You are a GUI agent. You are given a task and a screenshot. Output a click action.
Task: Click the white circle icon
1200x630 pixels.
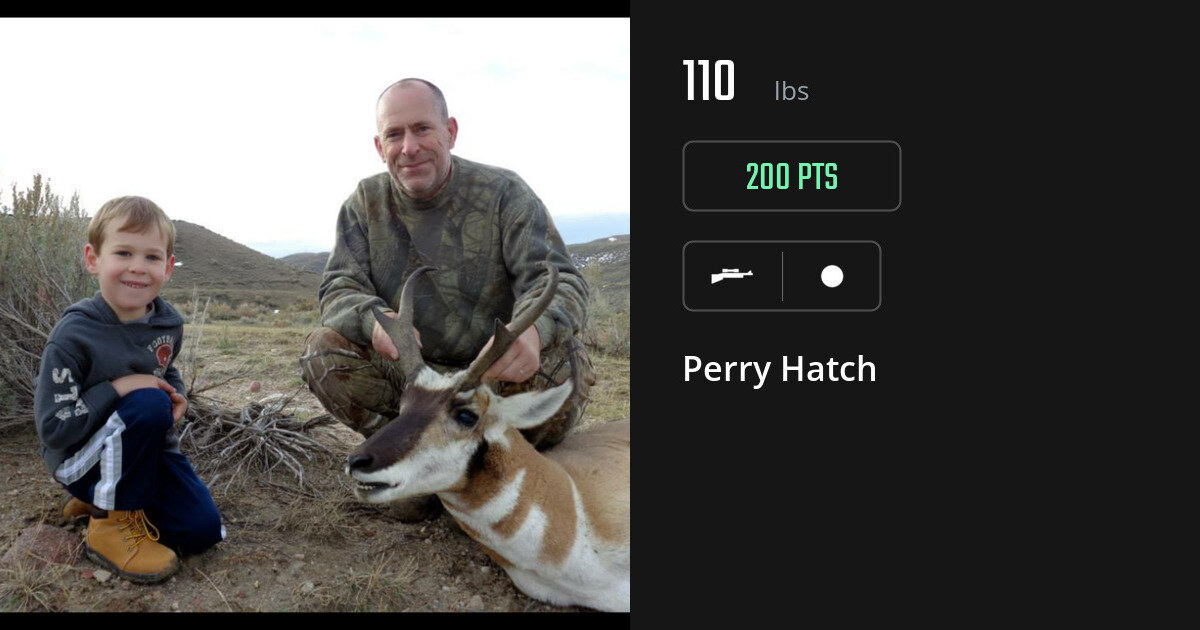(832, 276)
